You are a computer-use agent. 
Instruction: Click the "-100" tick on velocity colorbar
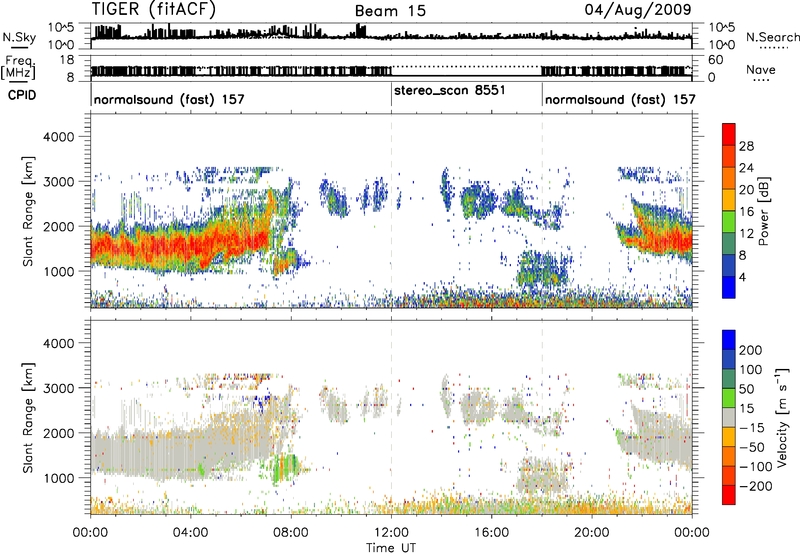(756, 466)
